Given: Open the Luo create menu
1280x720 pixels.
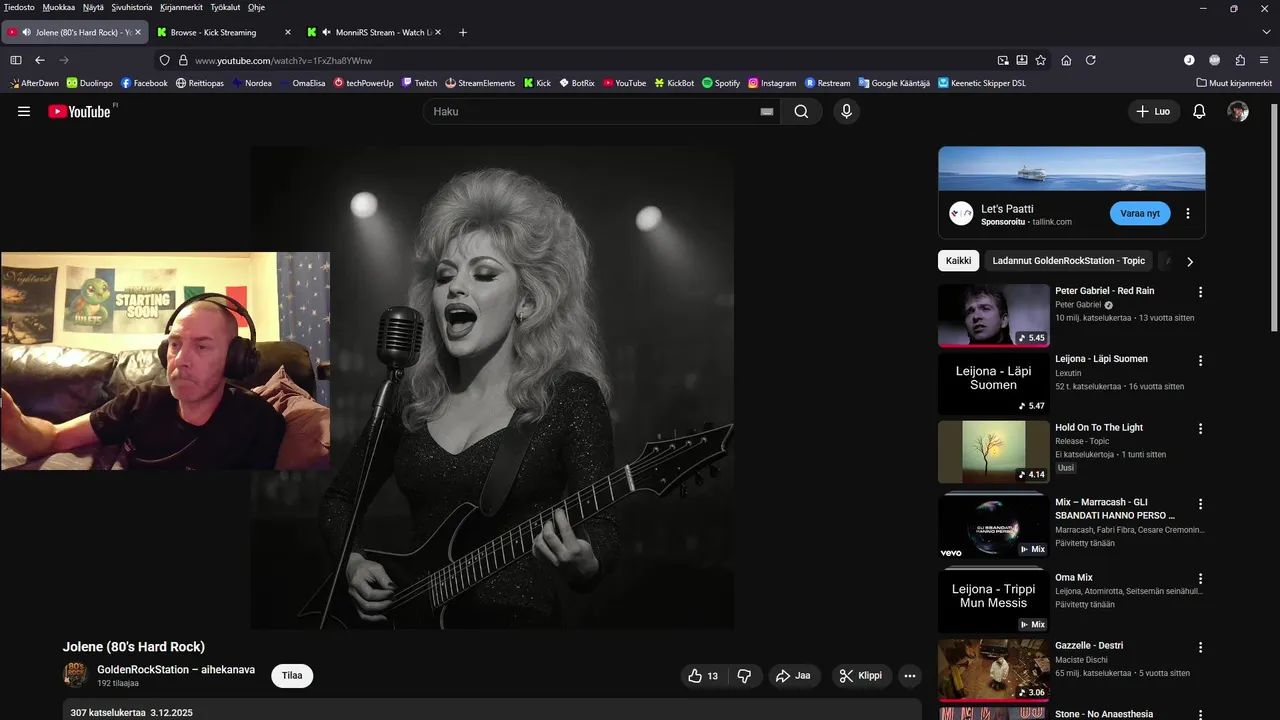Looking at the screenshot, I should (1153, 112).
